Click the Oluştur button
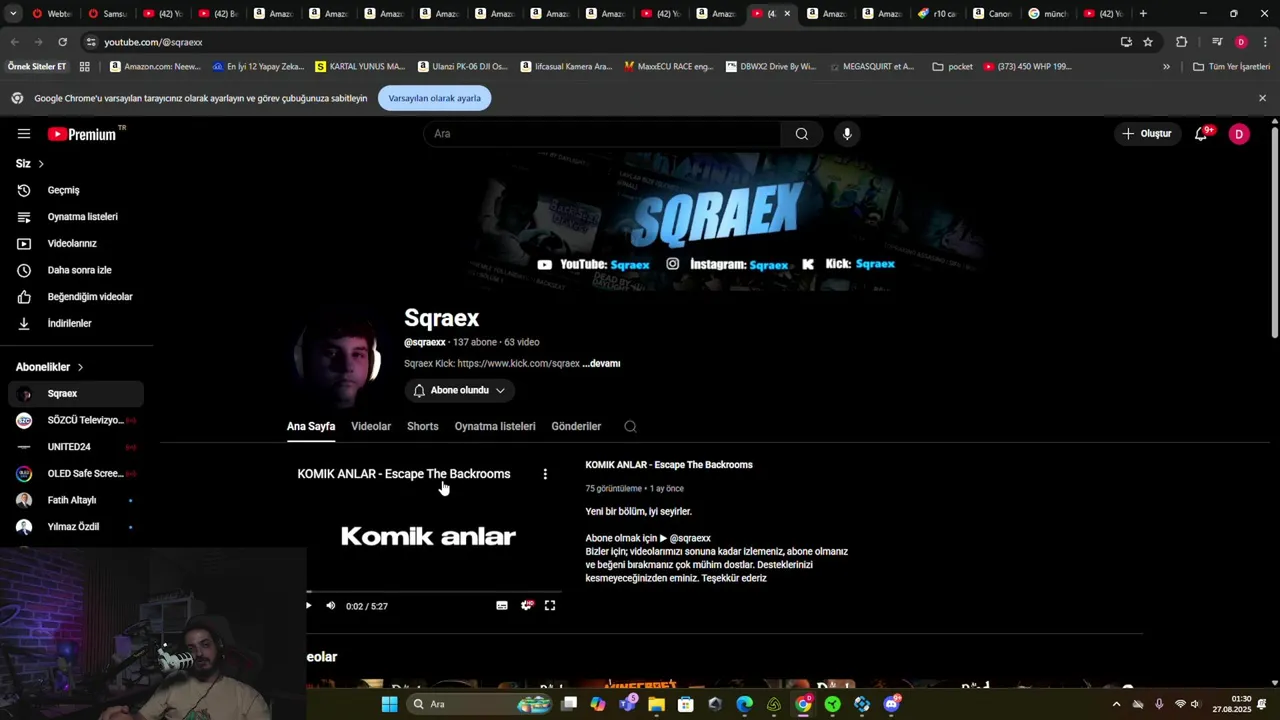This screenshot has height=720, width=1280. (1147, 134)
